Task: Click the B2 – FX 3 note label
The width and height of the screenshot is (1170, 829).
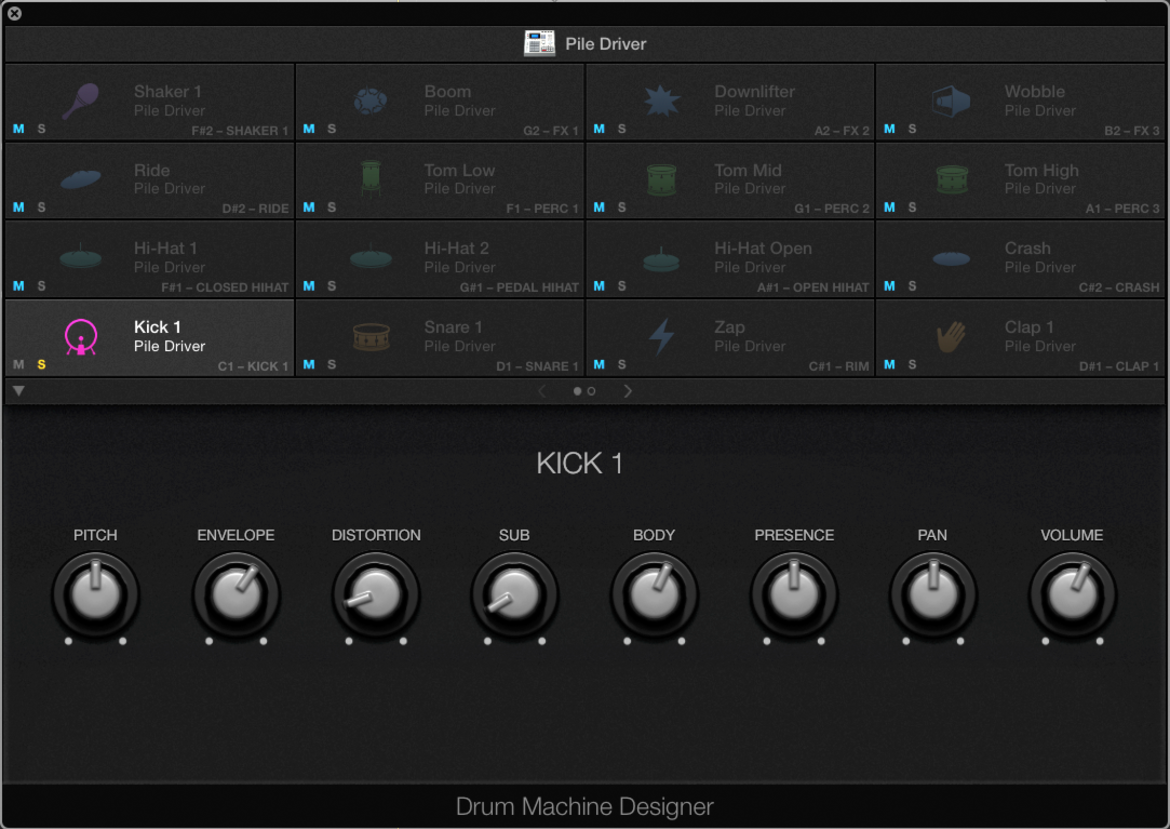Action: pyautogui.click(x=1132, y=131)
